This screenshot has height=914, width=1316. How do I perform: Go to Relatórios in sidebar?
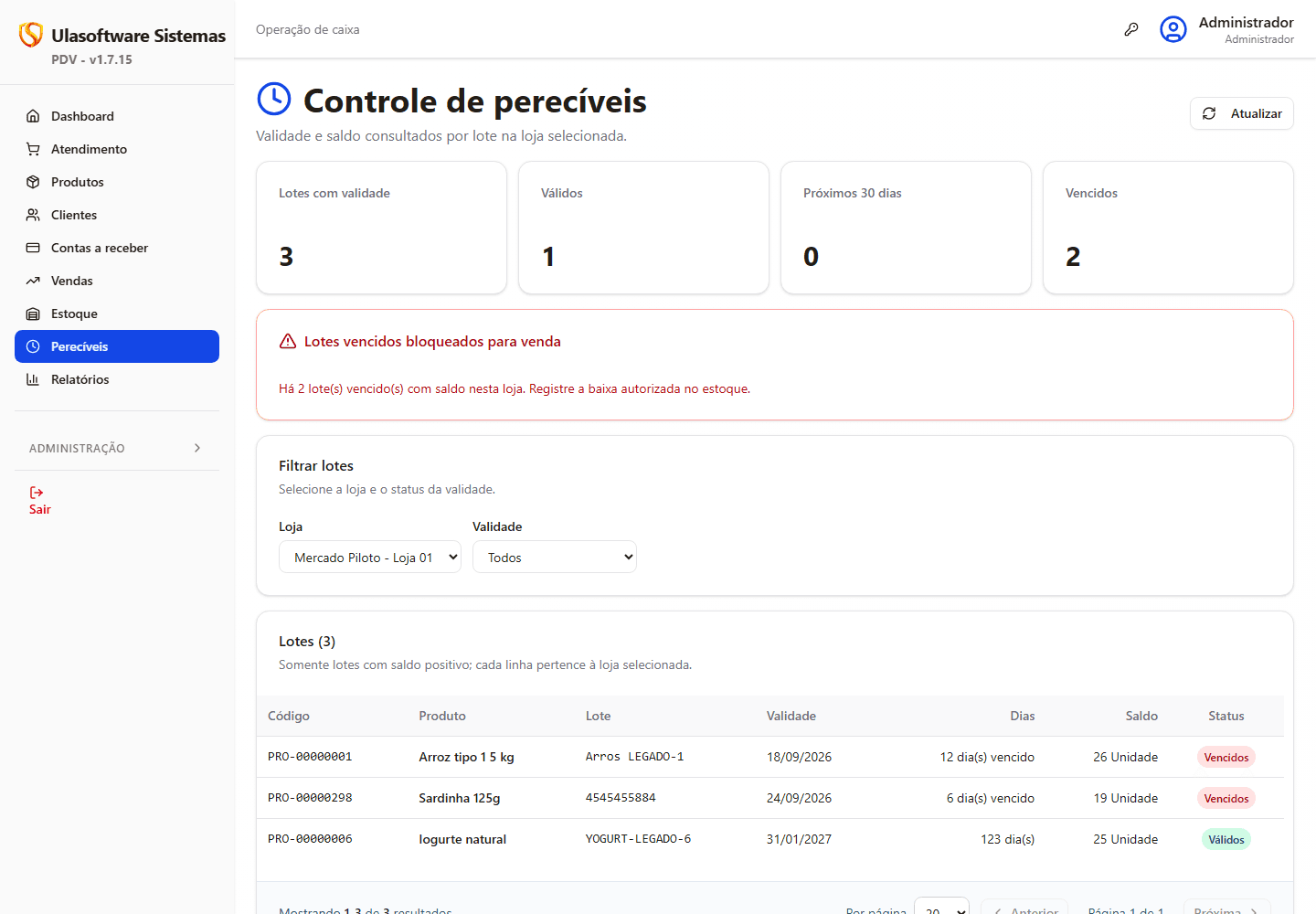click(117, 379)
